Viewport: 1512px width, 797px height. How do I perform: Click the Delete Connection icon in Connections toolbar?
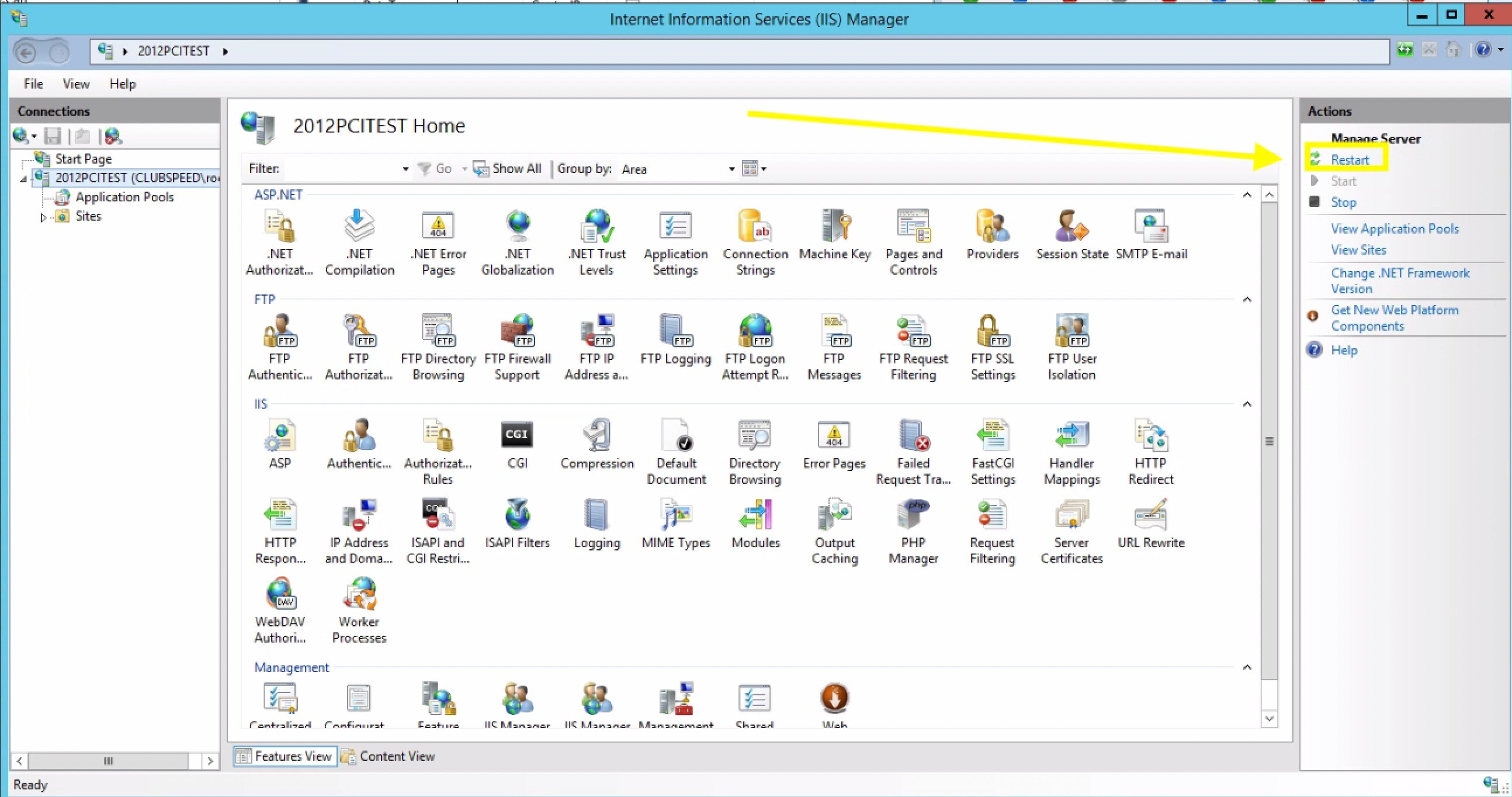(113, 136)
